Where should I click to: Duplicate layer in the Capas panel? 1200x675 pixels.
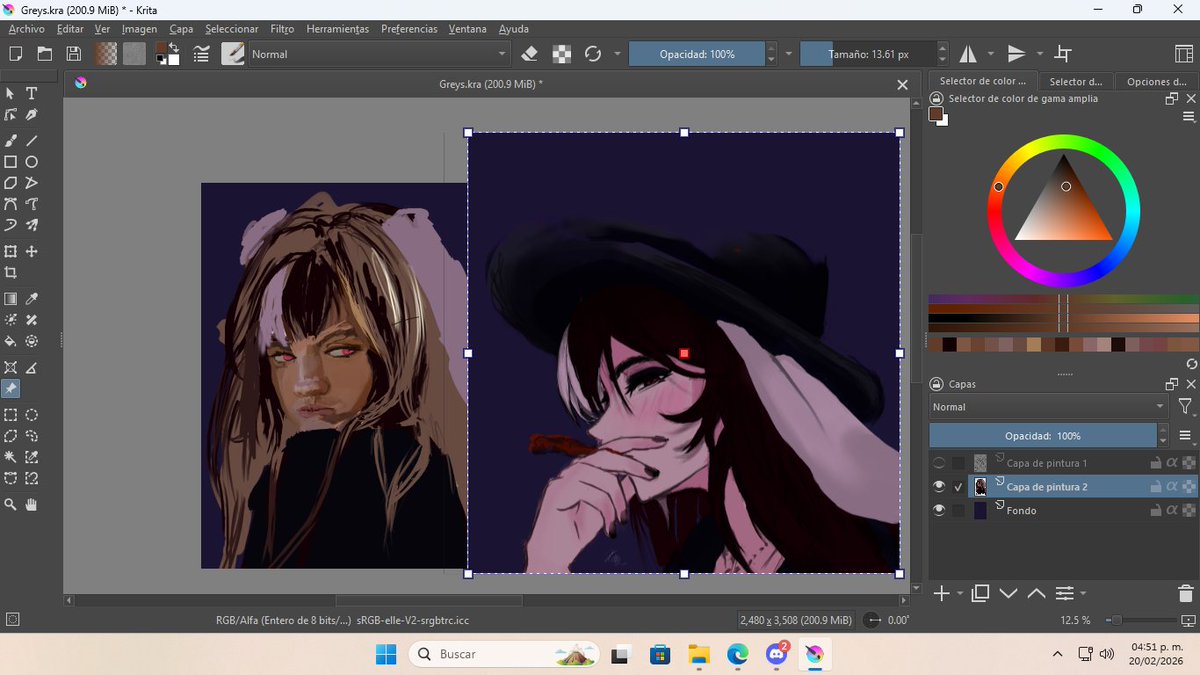point(980,593)
